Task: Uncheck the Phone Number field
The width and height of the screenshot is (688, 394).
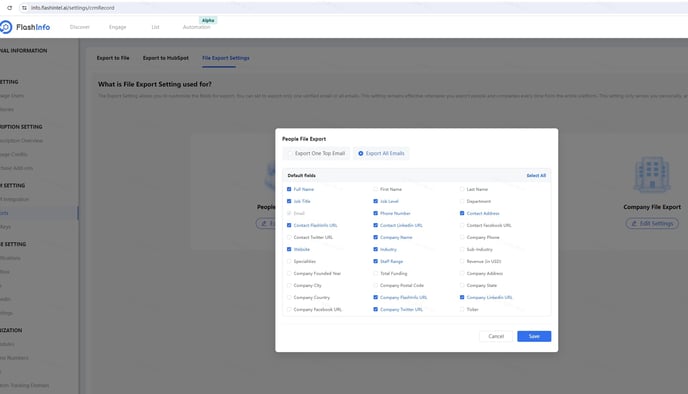Action: tap(375, 213)
